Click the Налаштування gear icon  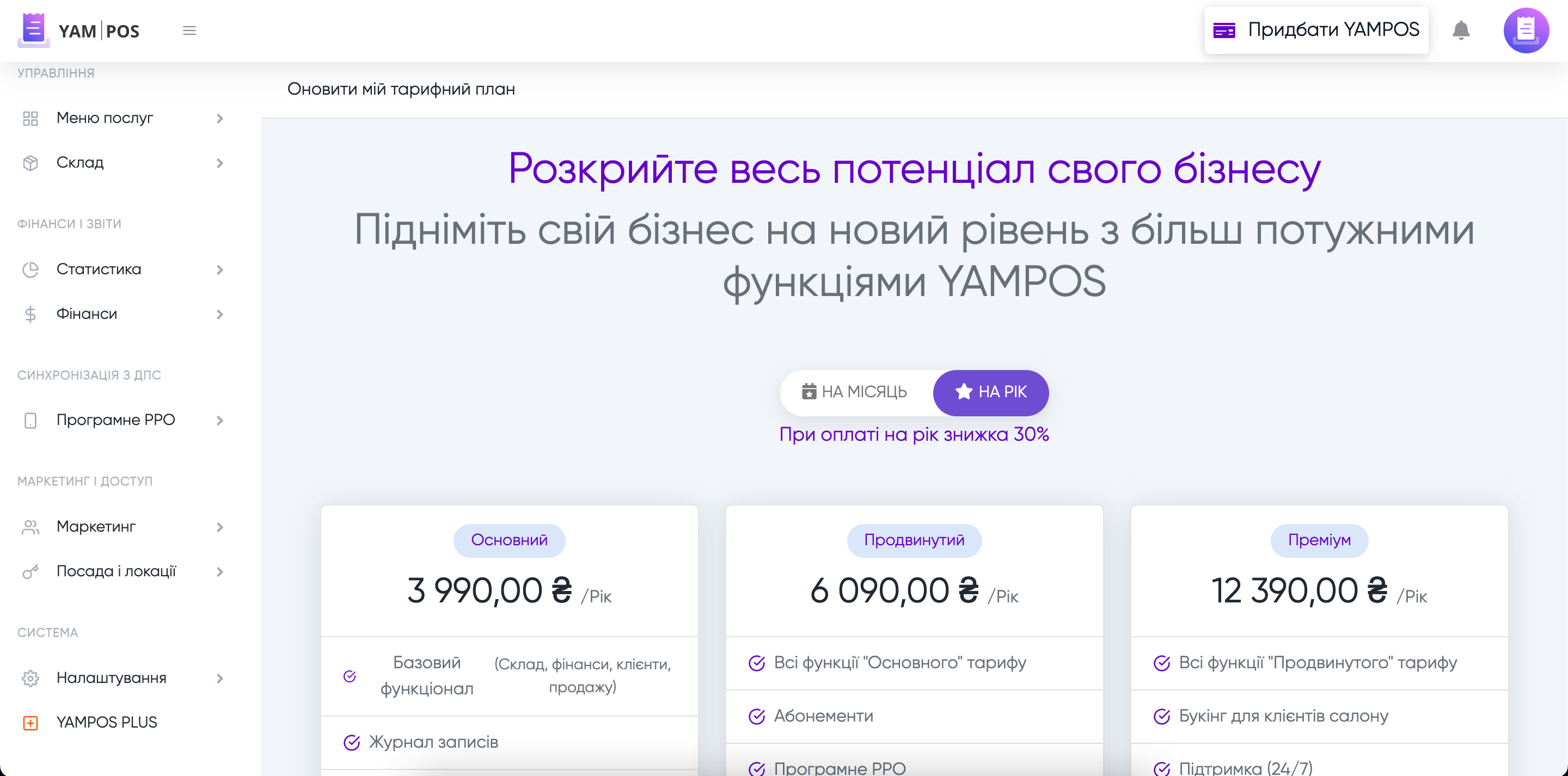click(30, 678)
